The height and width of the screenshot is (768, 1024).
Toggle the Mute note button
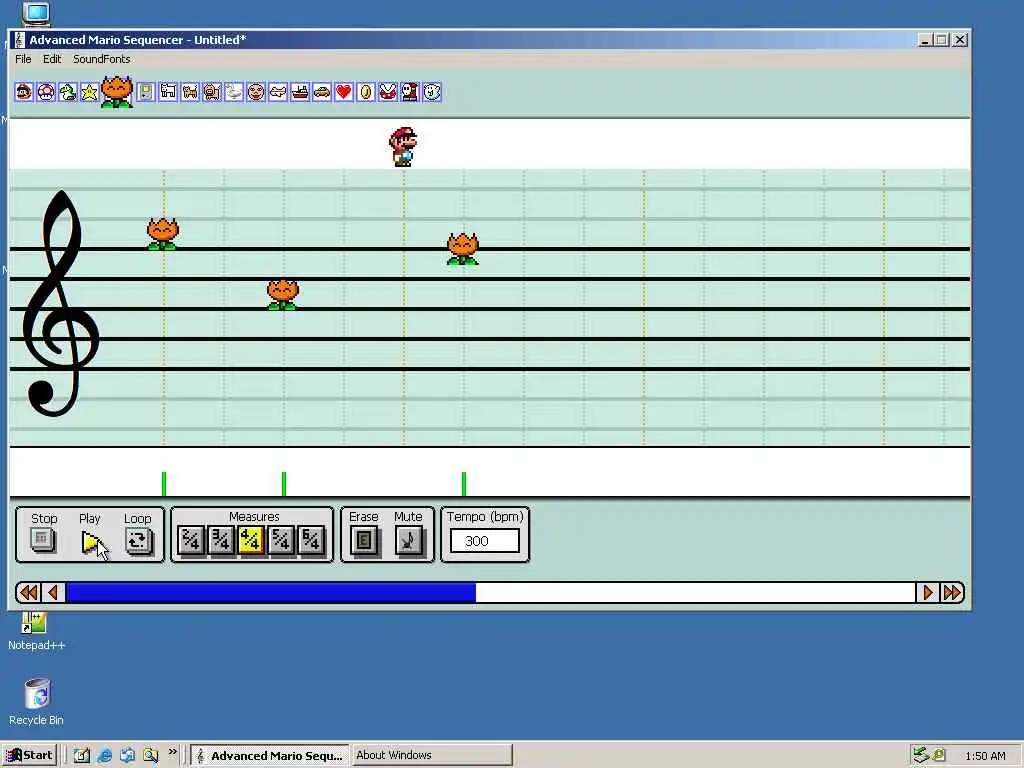[409, 541]
